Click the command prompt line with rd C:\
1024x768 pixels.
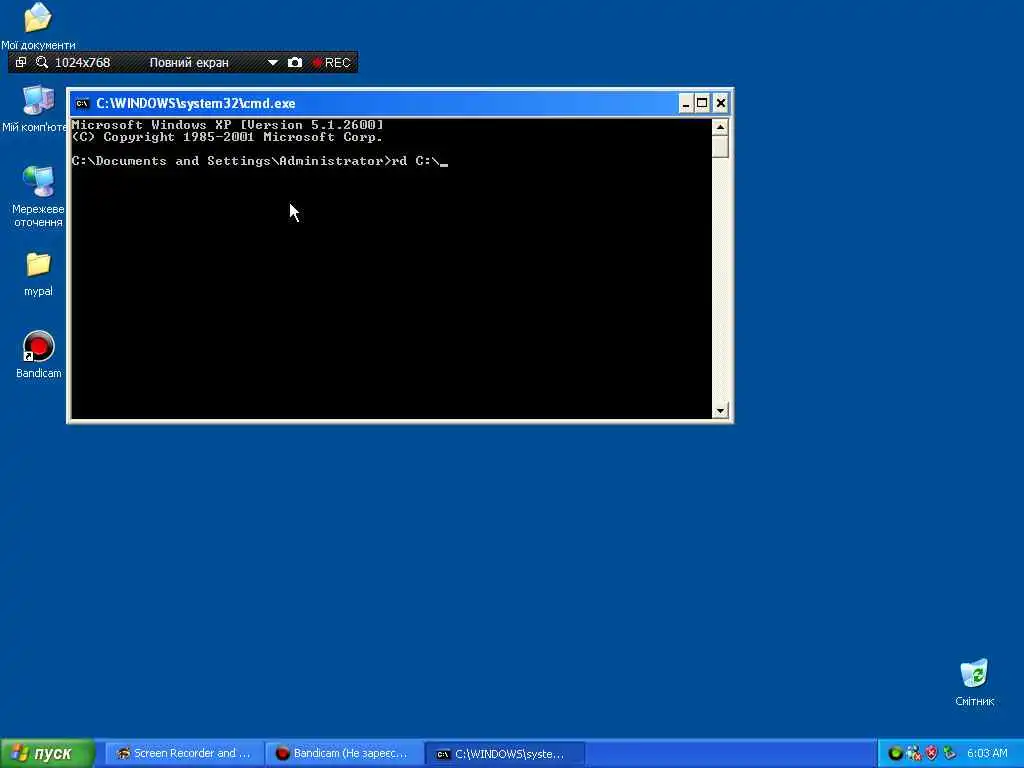(260, 161)
